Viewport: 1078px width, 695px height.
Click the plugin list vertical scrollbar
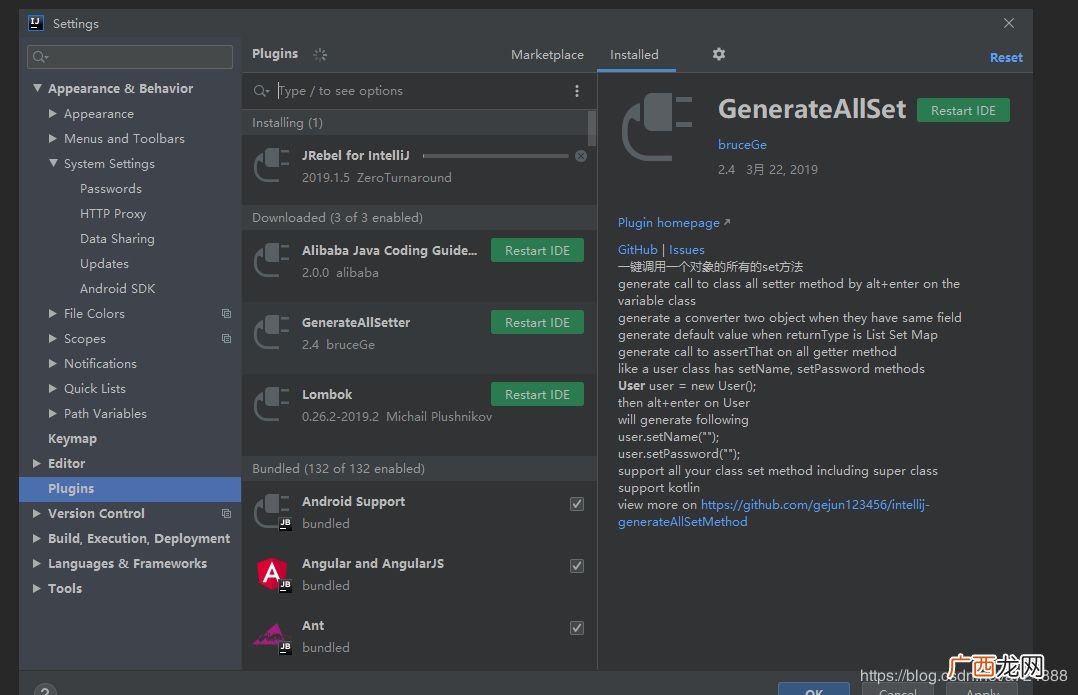(x=591, y=128)
